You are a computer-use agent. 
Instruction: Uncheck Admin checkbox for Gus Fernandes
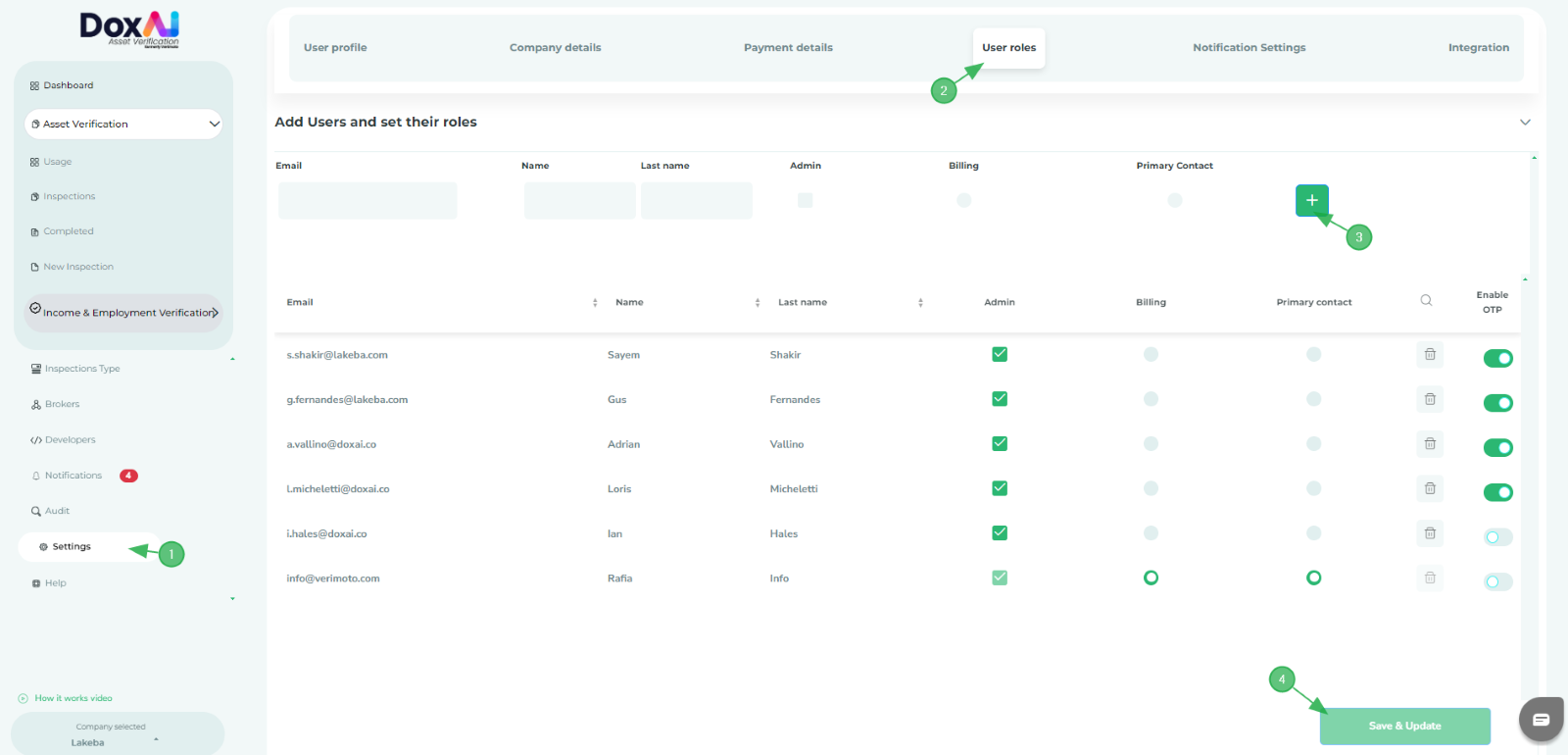(x=1000, y=399)
